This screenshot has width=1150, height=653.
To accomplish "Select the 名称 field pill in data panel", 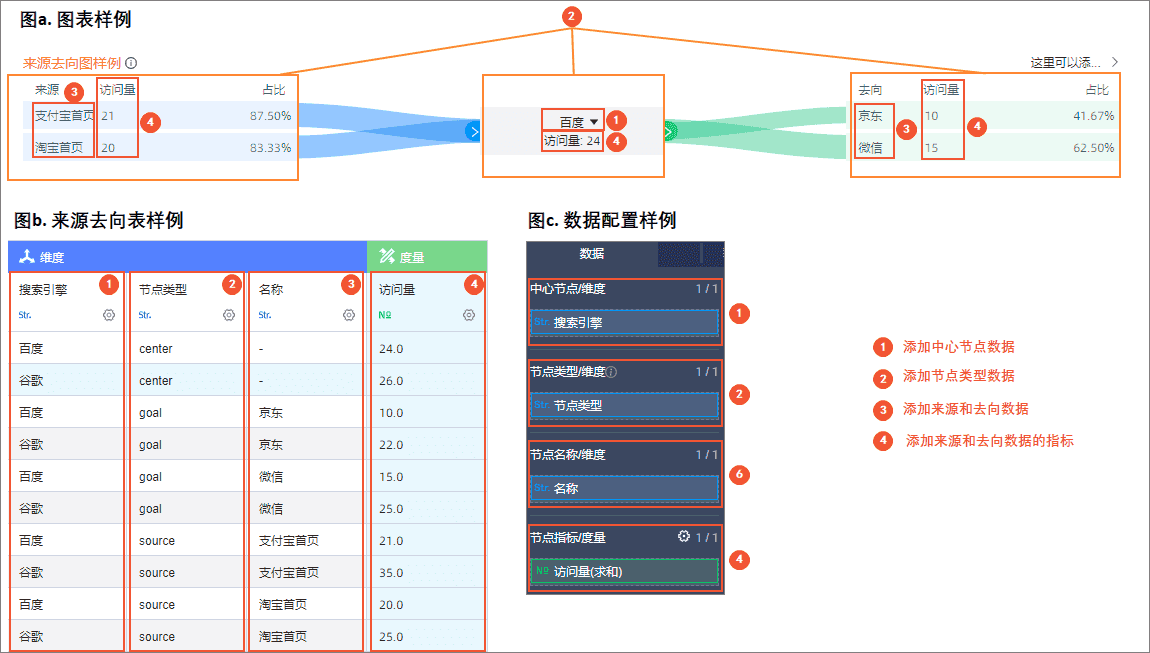I will [x=624, y=488].
